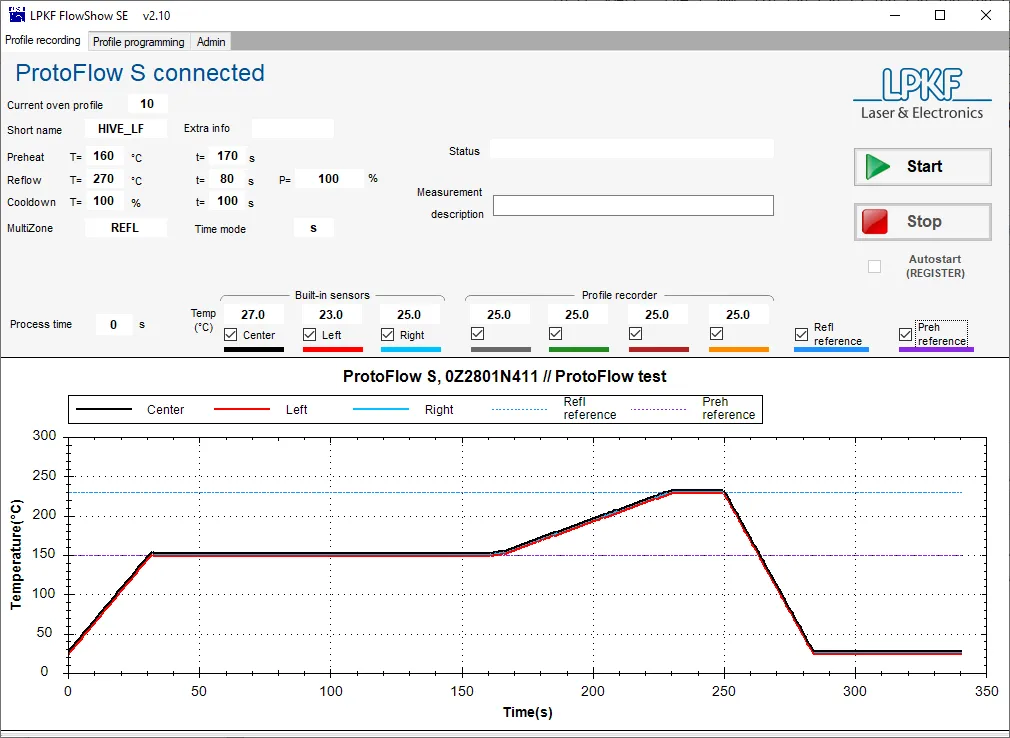Click the gray profile recorder color bar
The width and height of the screenshot is (1010, 738).
500,350
